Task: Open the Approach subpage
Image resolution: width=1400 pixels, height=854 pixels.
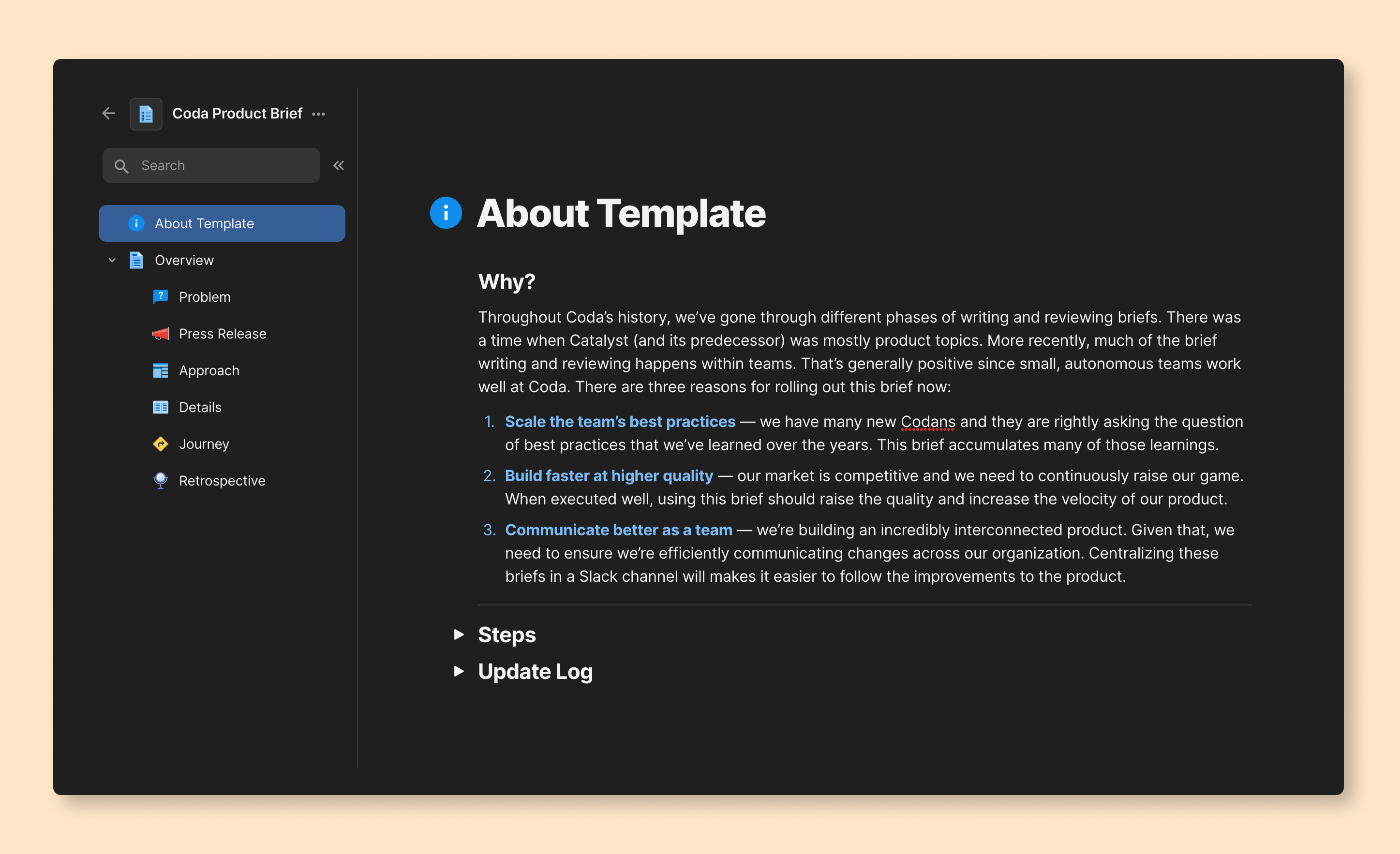Action: click(x=222, y=370)
